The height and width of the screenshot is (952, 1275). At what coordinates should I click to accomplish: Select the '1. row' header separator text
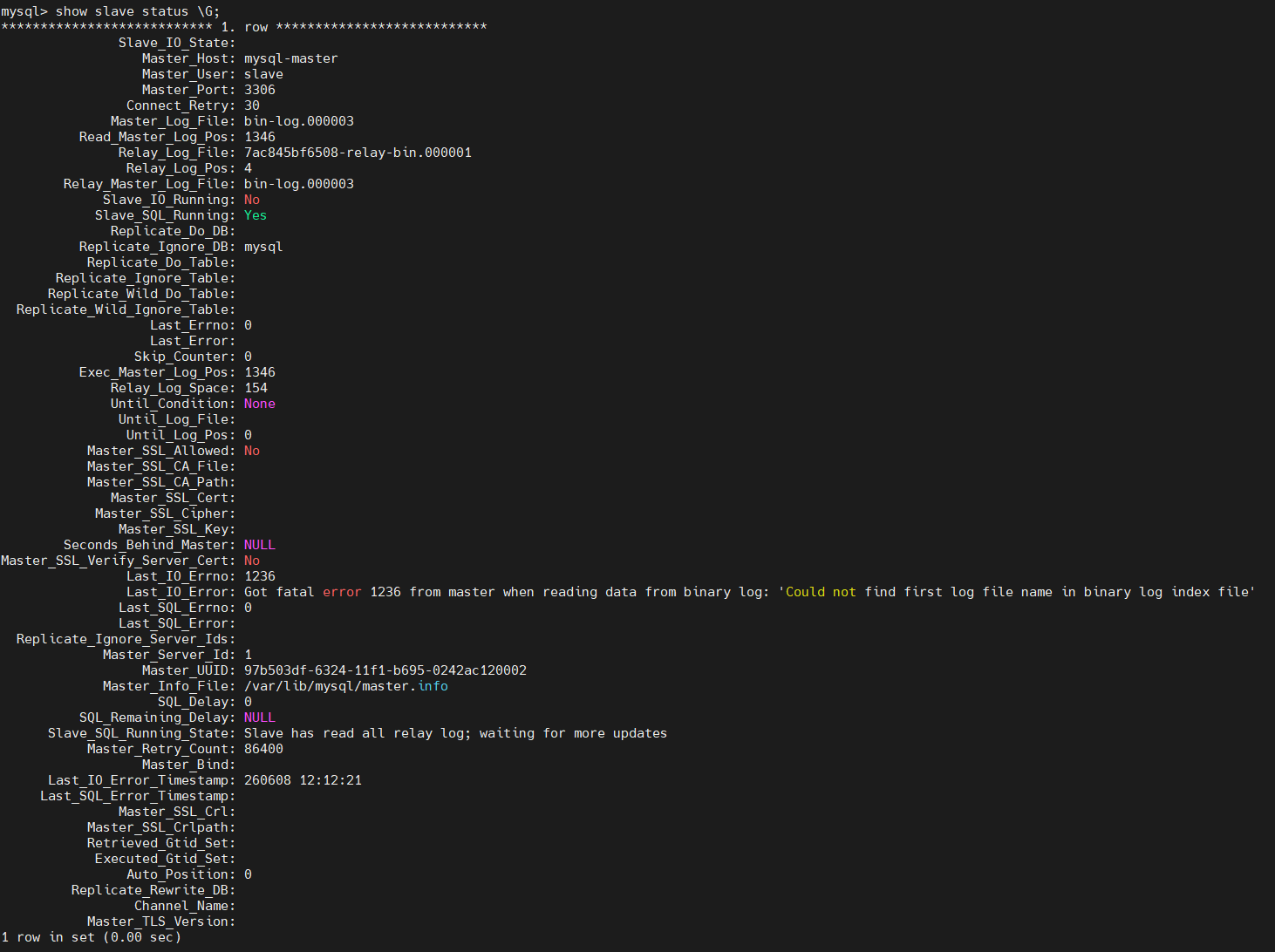244,27
